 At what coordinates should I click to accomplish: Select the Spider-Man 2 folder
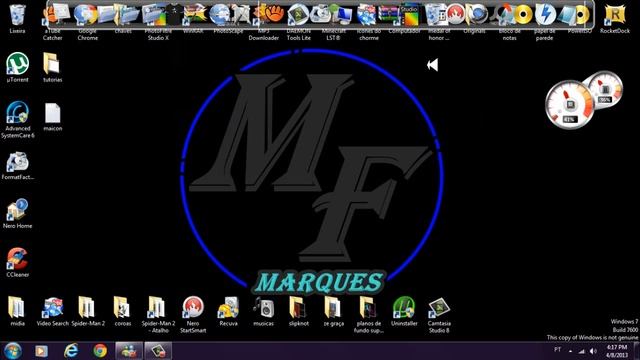pos(88,311)
